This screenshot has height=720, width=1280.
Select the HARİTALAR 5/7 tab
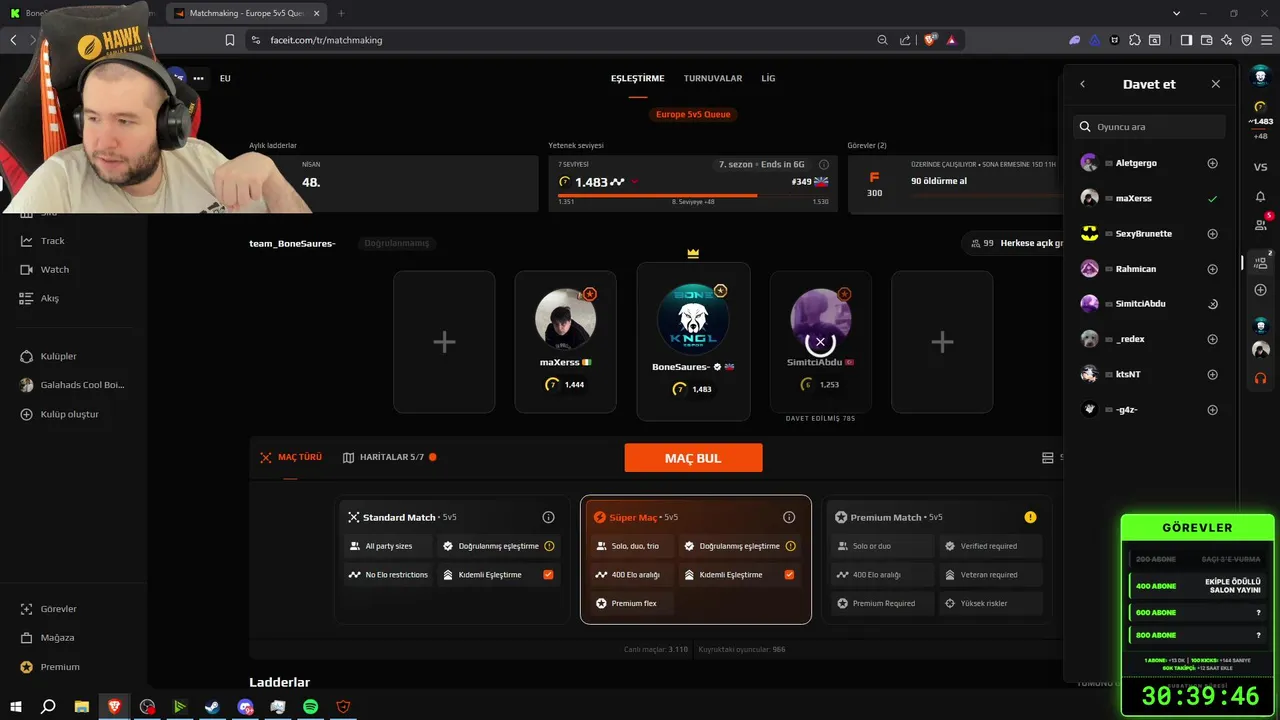[389, 457]
